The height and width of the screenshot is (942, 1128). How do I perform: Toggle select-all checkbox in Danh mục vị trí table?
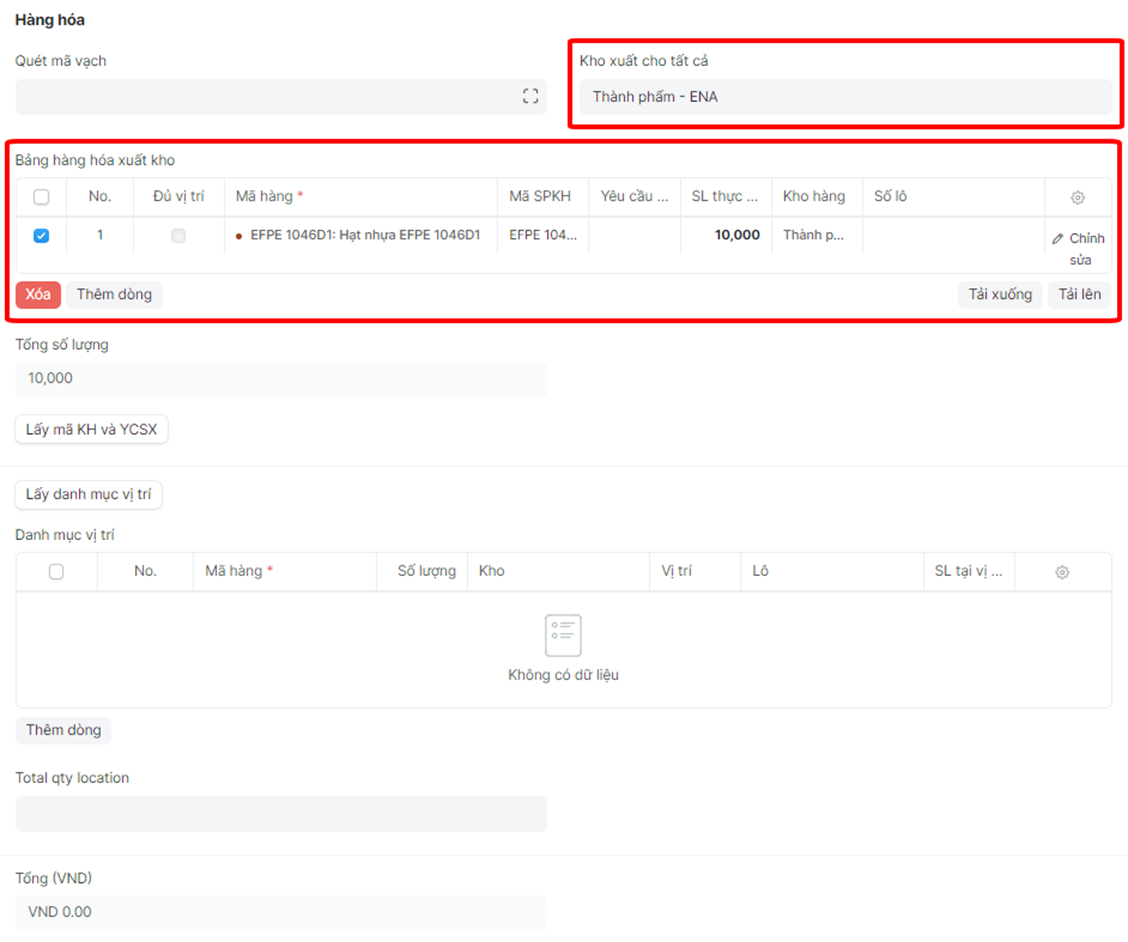pyautogui.click(x=56, y=572)
